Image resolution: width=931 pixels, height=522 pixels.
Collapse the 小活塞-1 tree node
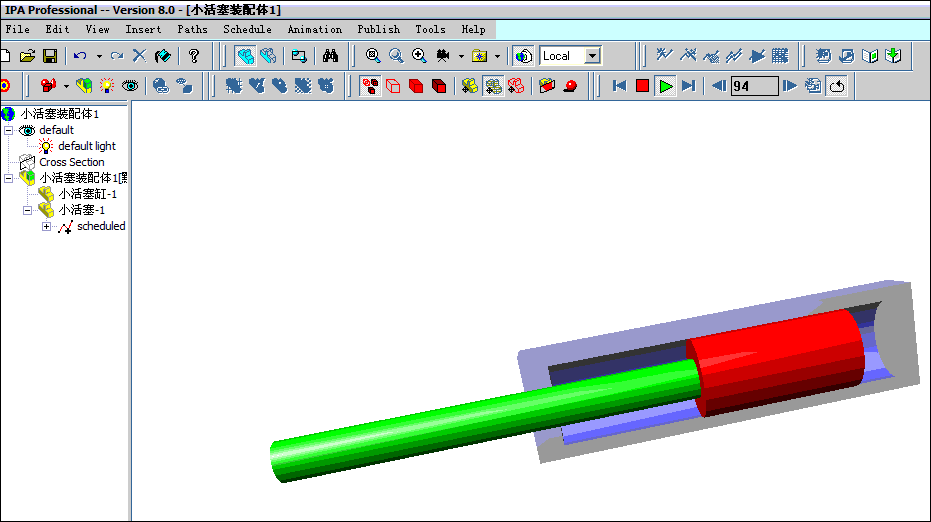point(27,210)
